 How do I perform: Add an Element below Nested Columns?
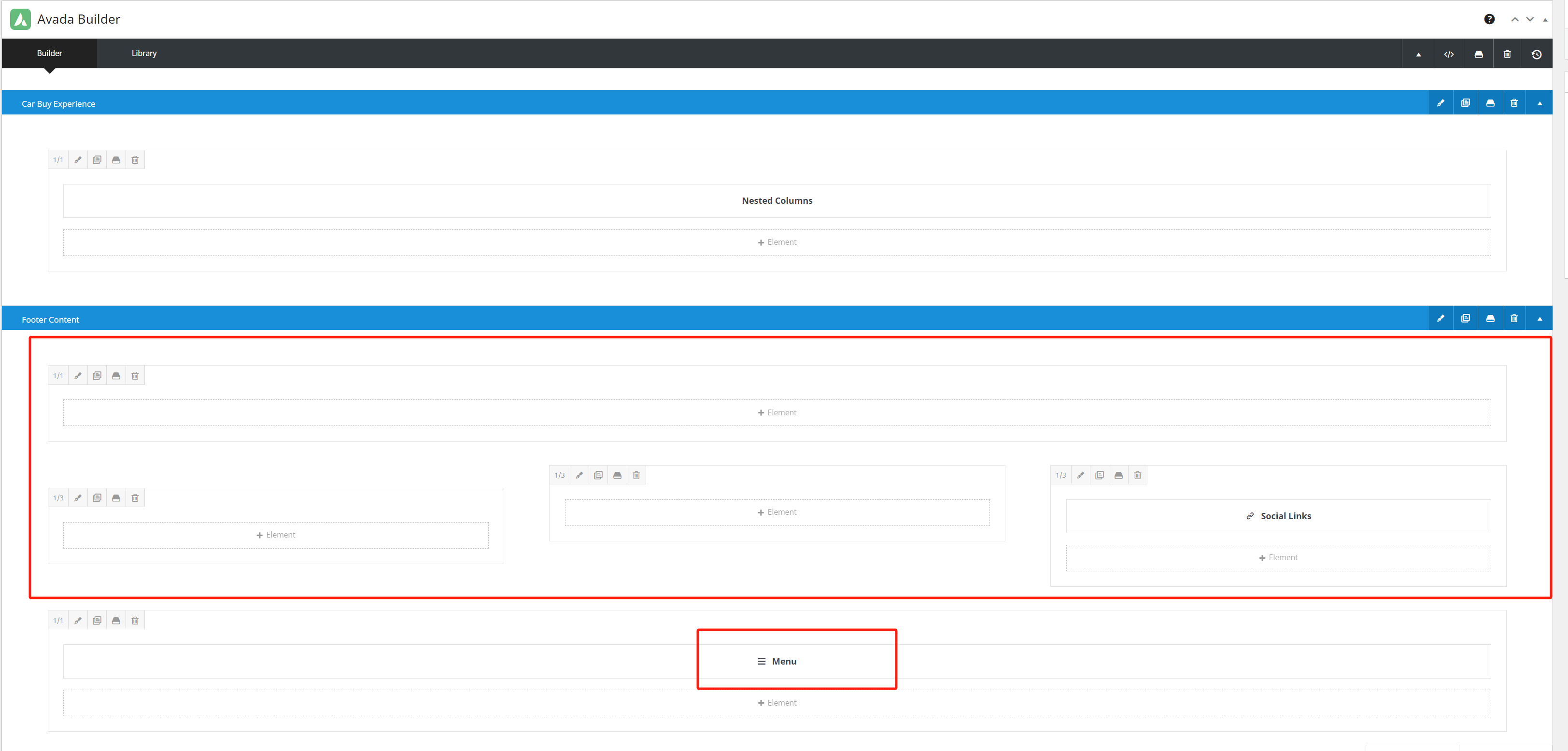tap(777, 242)
